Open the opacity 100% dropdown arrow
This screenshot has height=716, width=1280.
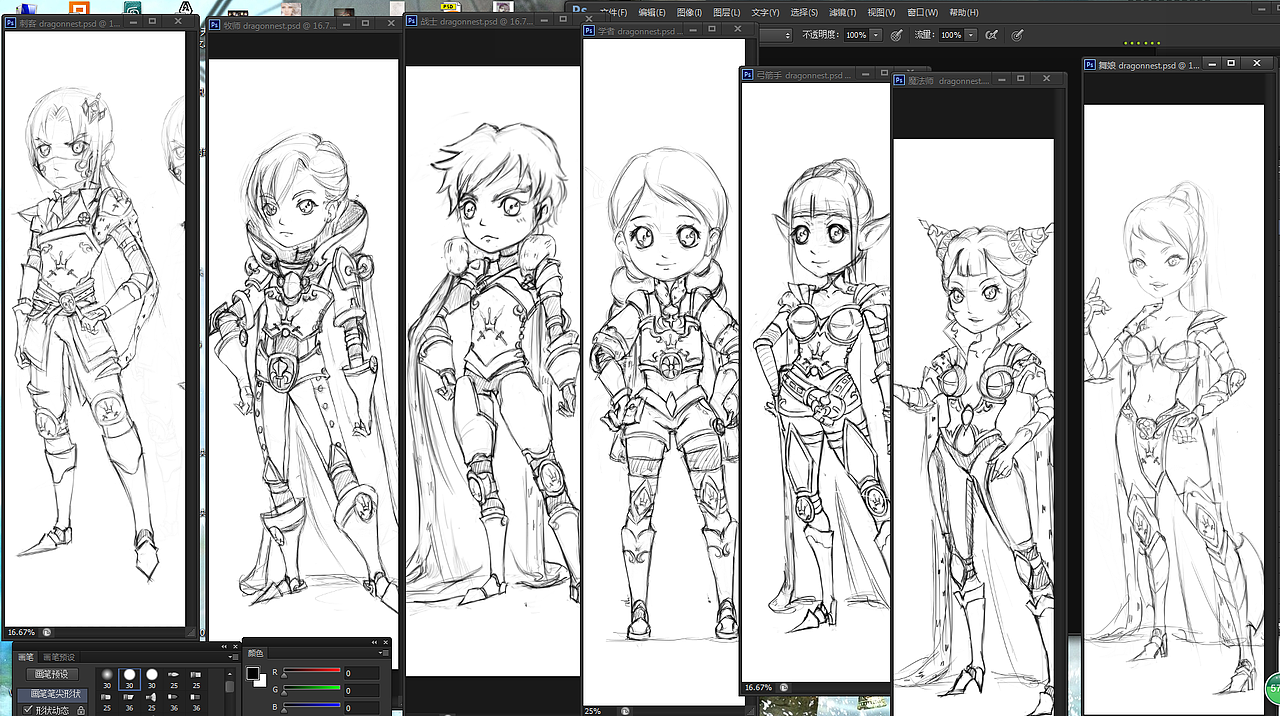[876, 35]
